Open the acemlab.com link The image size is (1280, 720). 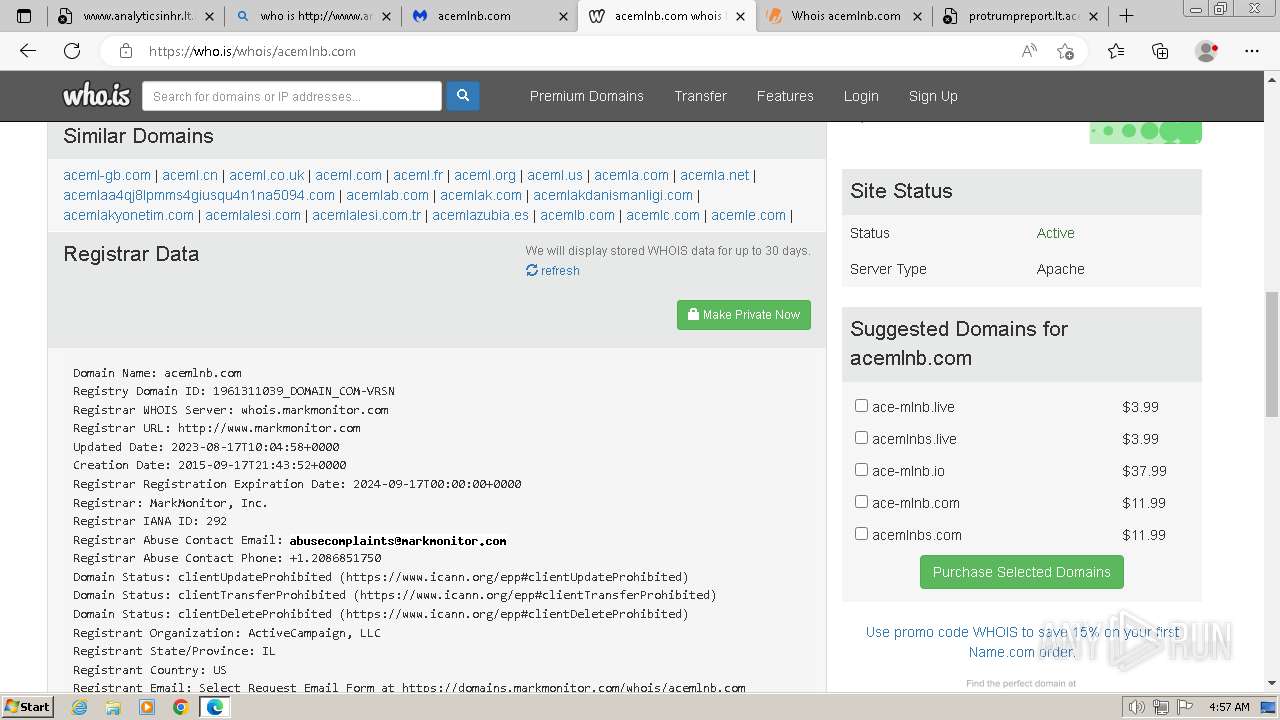click(x=387, y=195)
